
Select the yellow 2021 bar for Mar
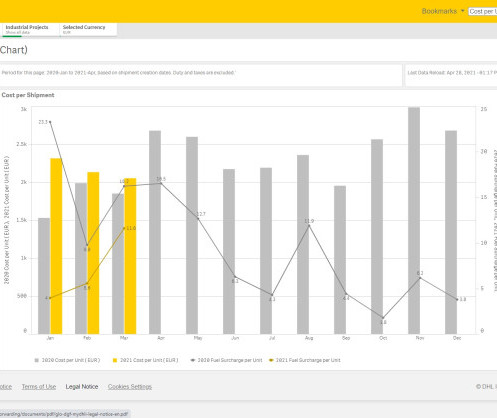click(x=130, y=256)
